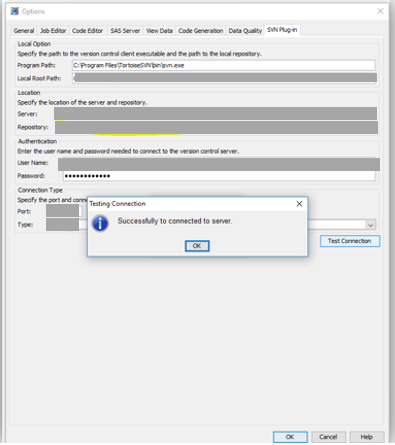This screenshot has height=445, width=395.
Task: Select the SVN Plug-in tab
Action: click(282, 30)
